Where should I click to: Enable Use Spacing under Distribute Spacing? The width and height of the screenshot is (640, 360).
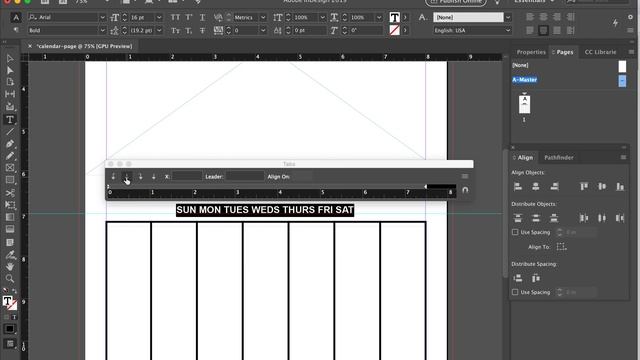coord(515,292)
